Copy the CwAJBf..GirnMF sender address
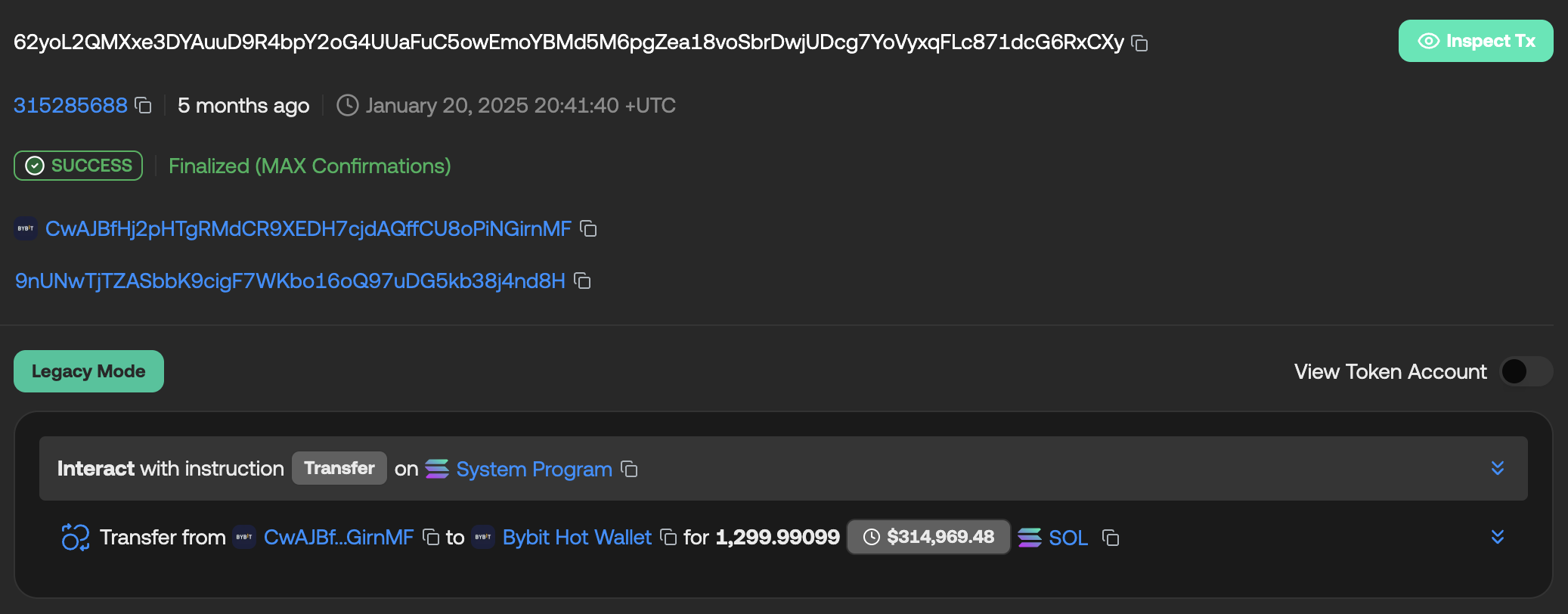 pyautogui.click(x=431, y=538)
